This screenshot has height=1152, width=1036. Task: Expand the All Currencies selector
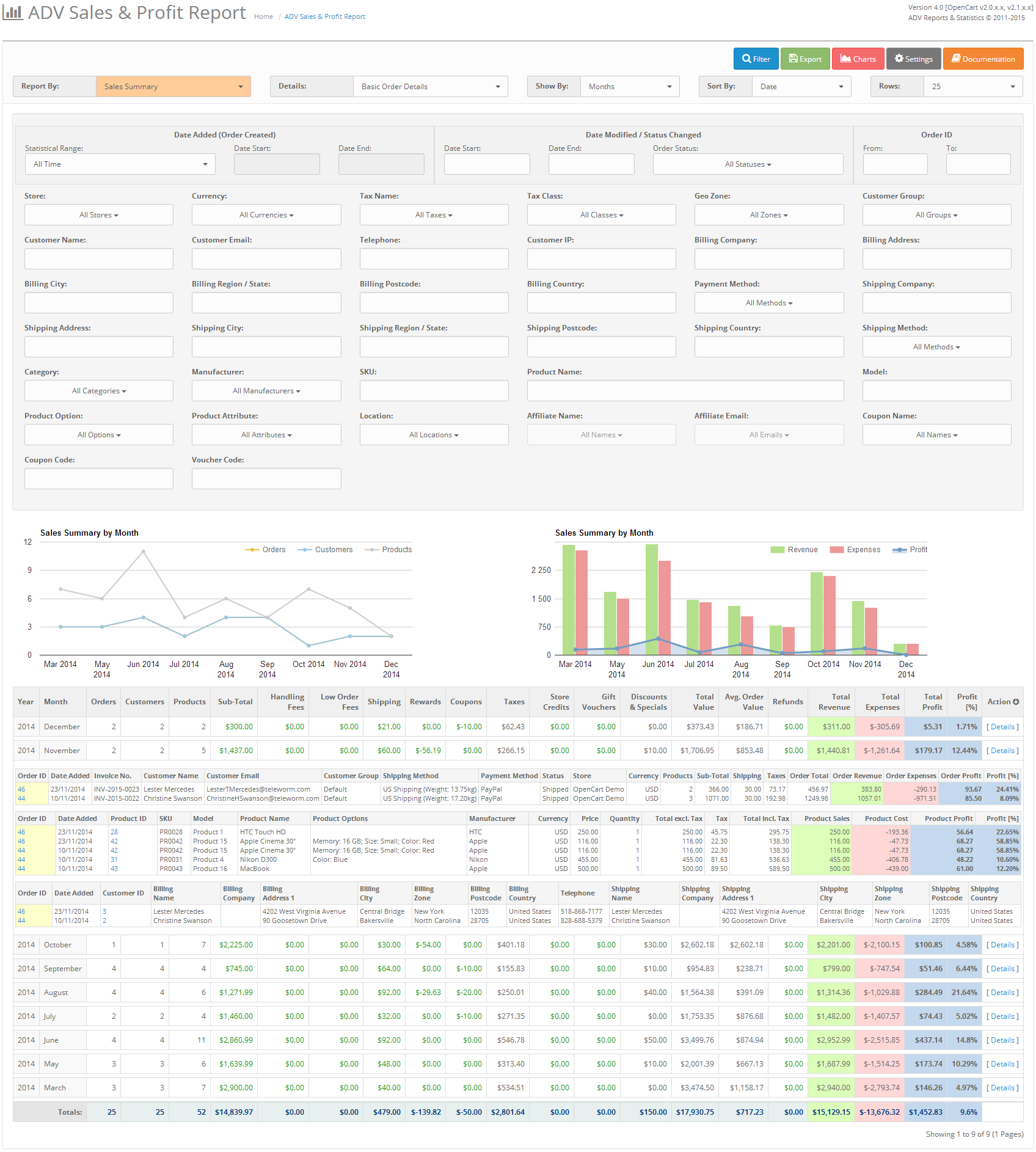(x=266, y=214)
